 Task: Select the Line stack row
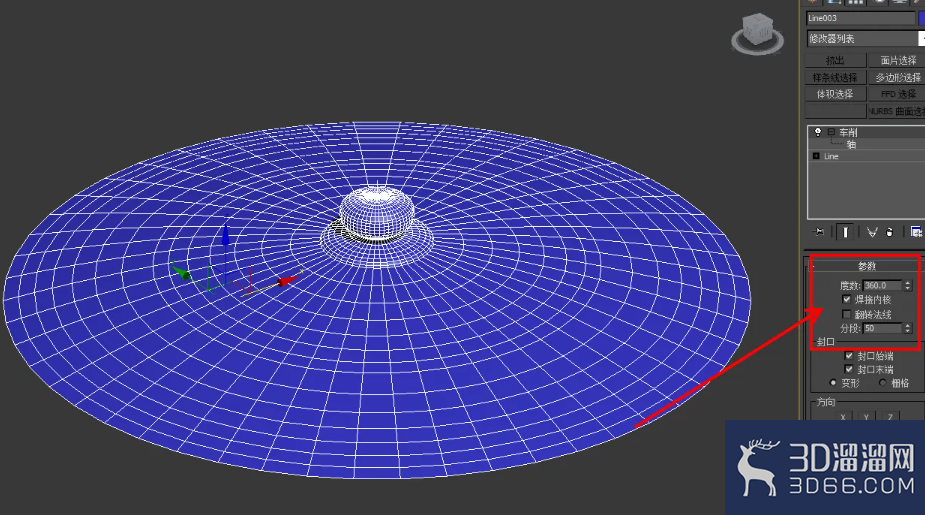click(x=866, y=156)
